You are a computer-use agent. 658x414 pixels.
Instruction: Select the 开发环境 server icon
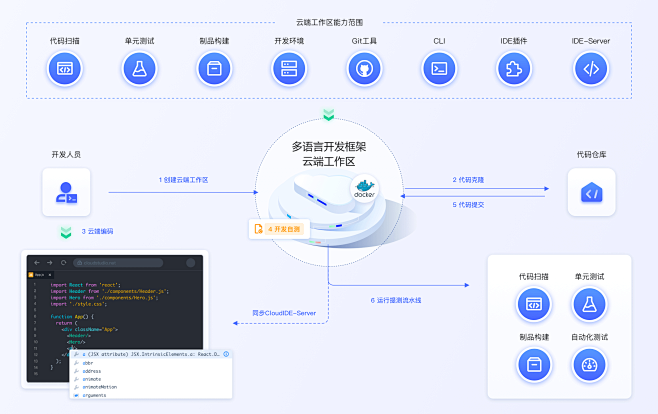pyautogui.click(x=289, y=69)
